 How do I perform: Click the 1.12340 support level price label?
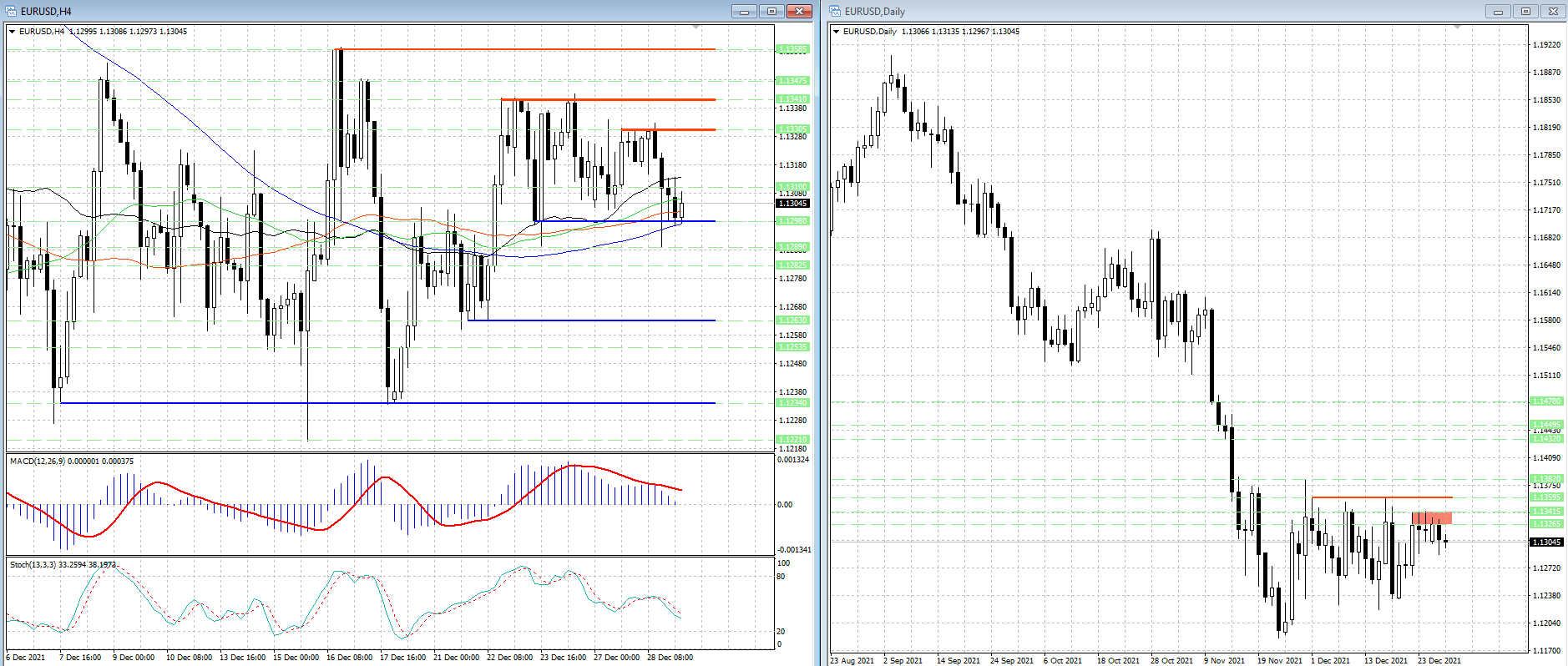[792, 403]
